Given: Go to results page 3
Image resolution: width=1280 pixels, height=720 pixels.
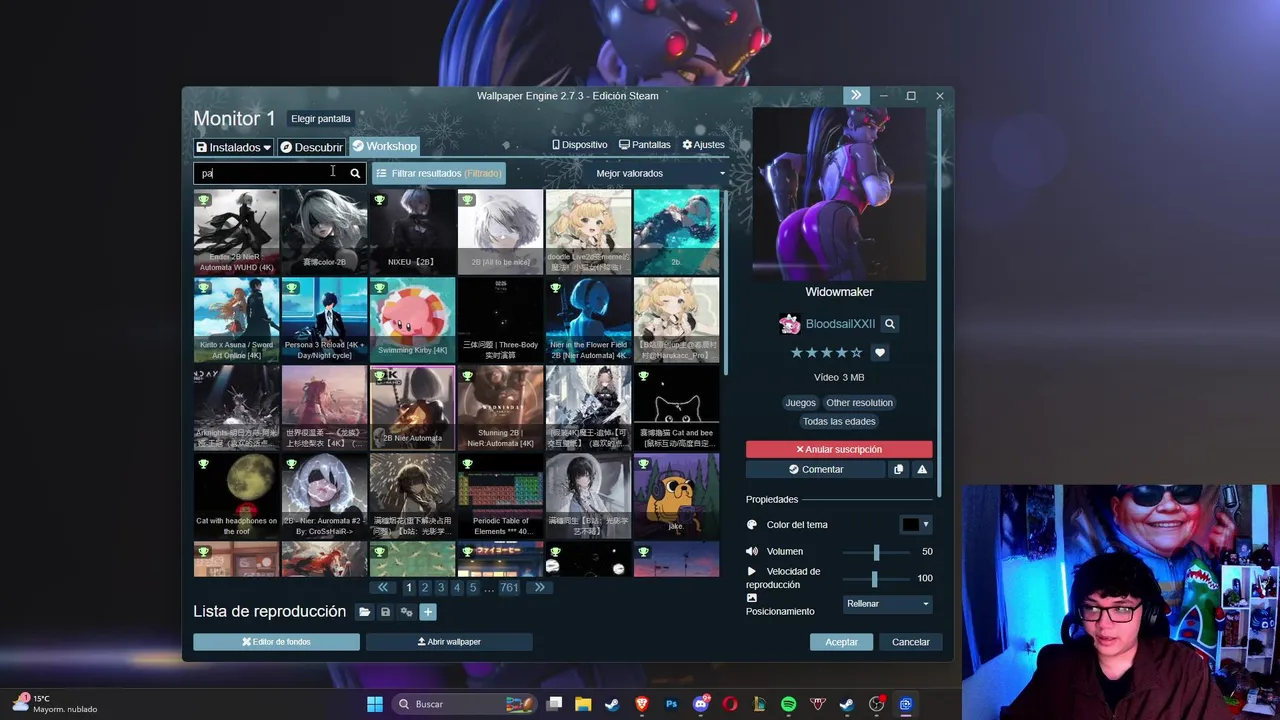Looking at the screenshot, I should tap(441, 588).
